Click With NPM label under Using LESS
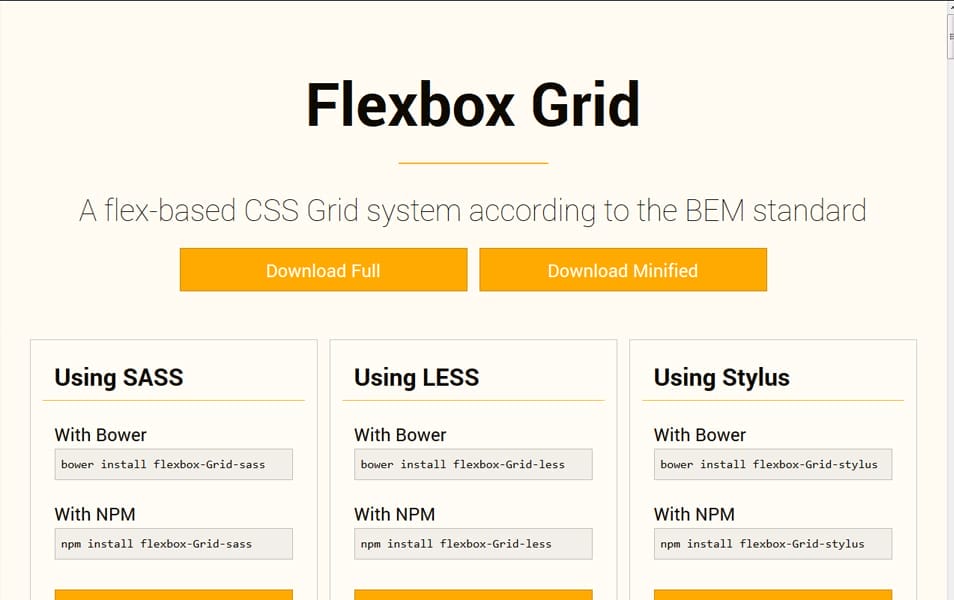 395,514
